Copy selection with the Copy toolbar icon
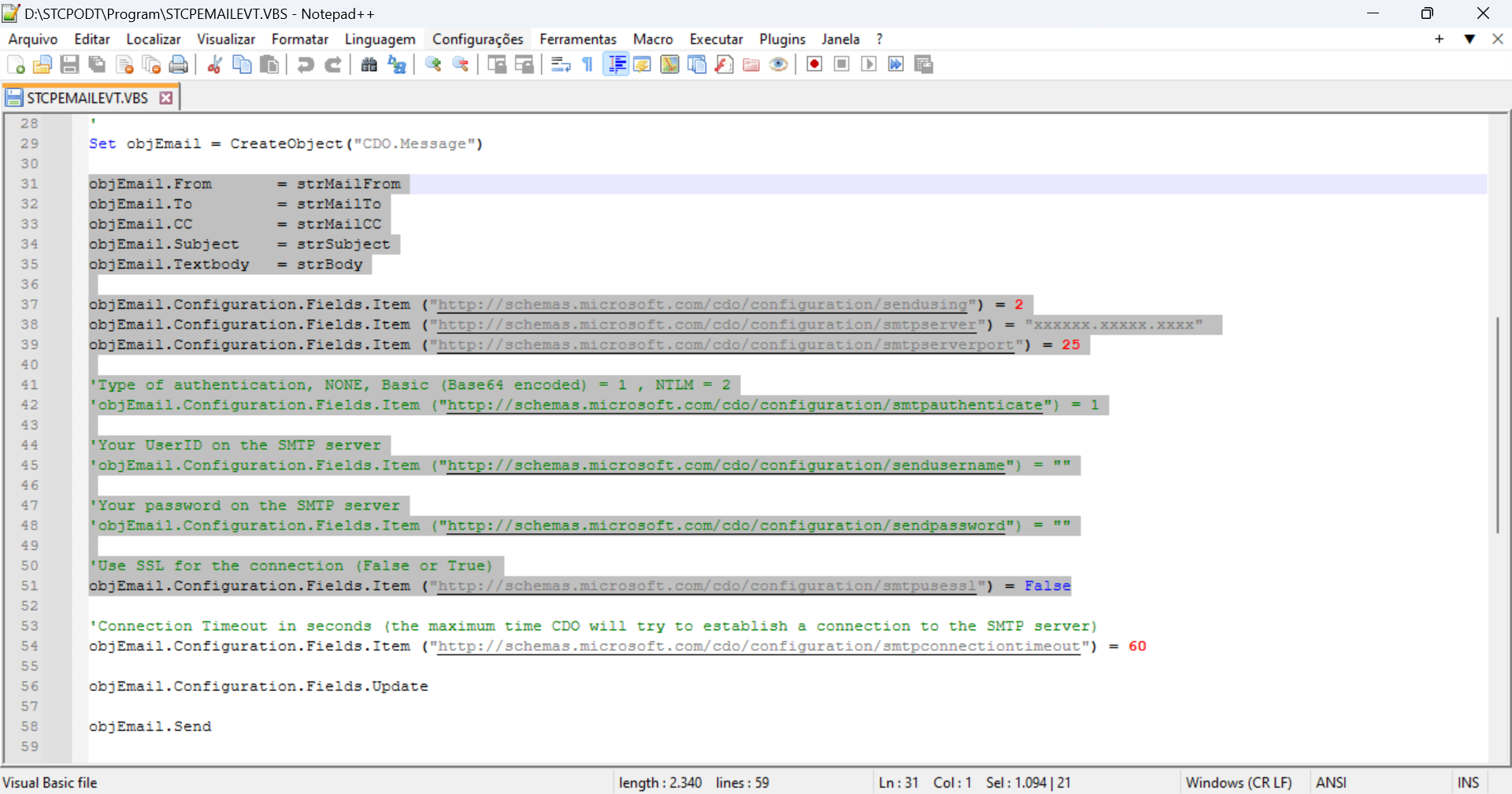 point(242,65)
